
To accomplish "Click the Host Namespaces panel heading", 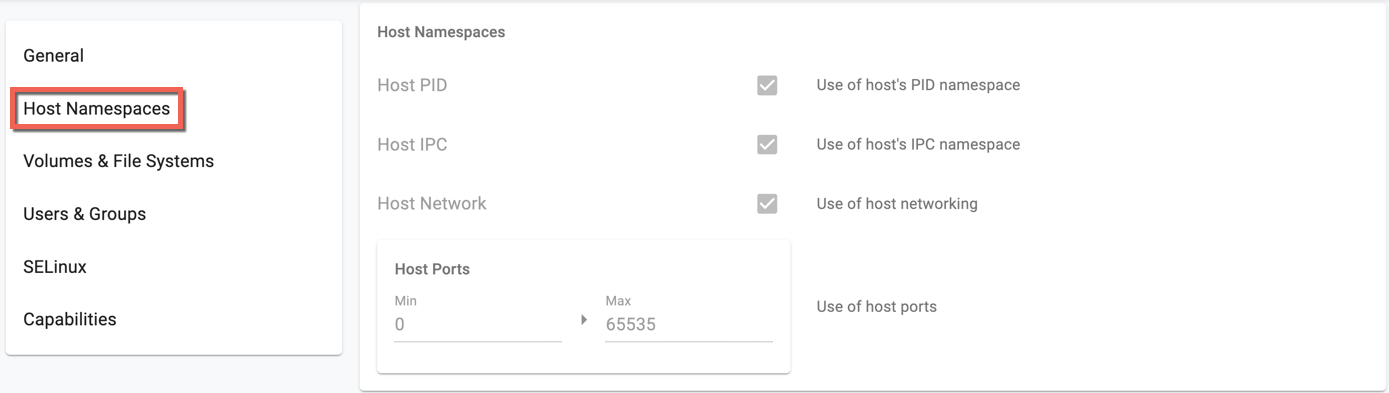I will (x=441, y=32).
